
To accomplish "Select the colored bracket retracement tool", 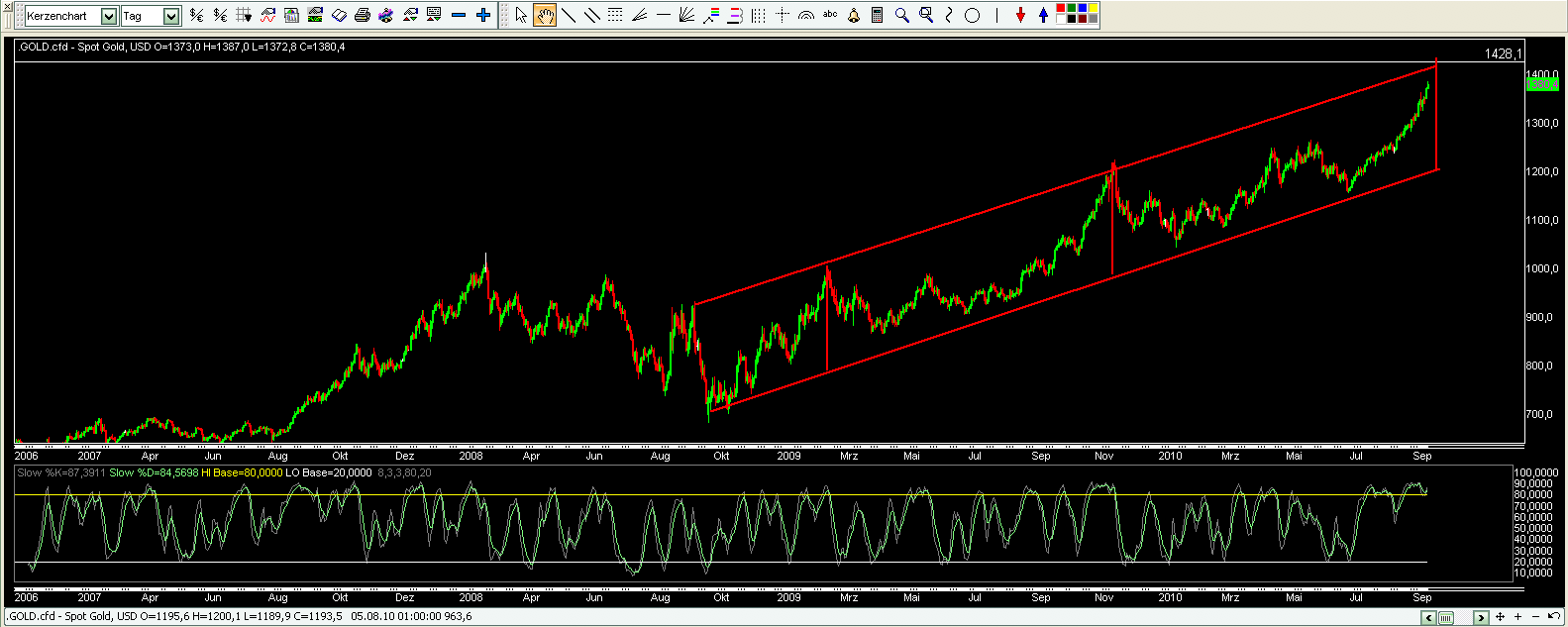I will pyautogui.click(x=734, y=15).
